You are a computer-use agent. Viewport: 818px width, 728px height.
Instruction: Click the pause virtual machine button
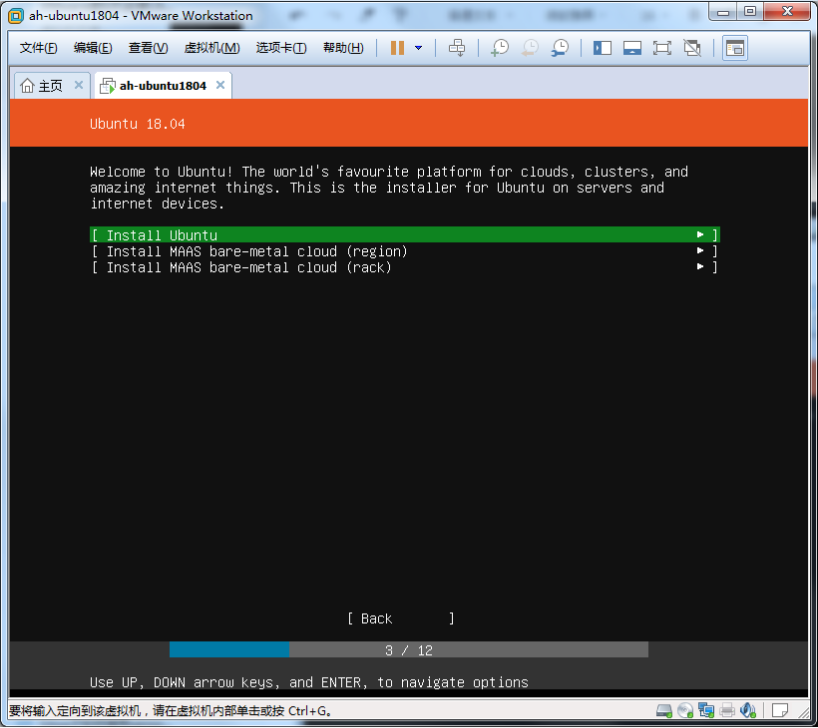[397, 48]
